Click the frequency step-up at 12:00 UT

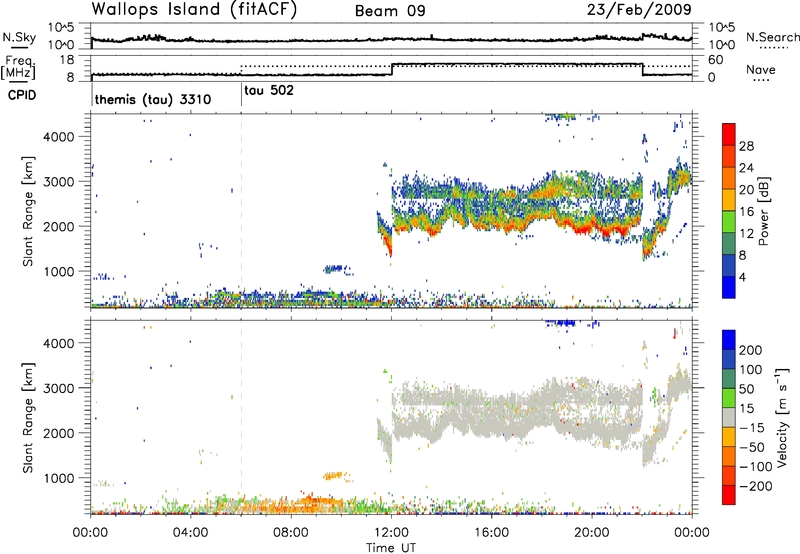point(391,69)
